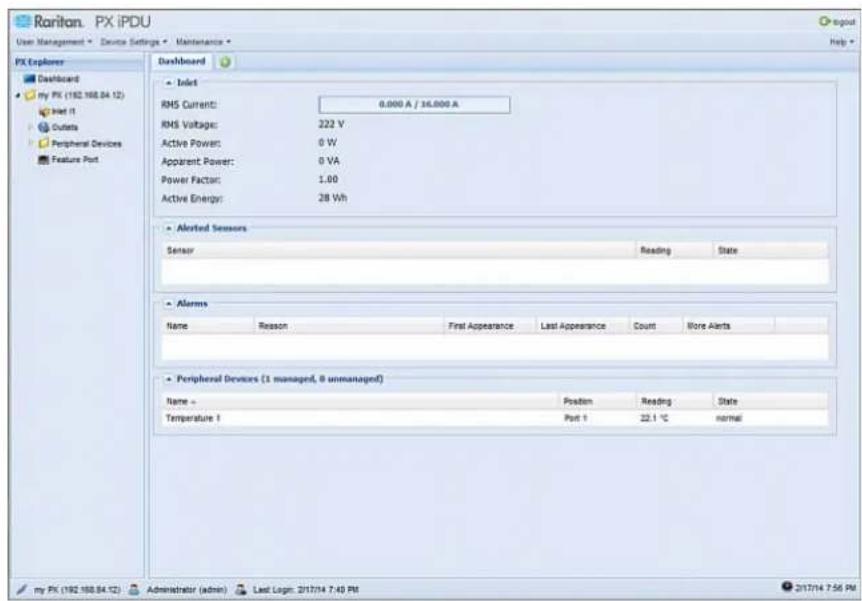Click the 22.1 °C reading cell
Image resolution: width=862 pixels, height=601 pixels.
654,418
